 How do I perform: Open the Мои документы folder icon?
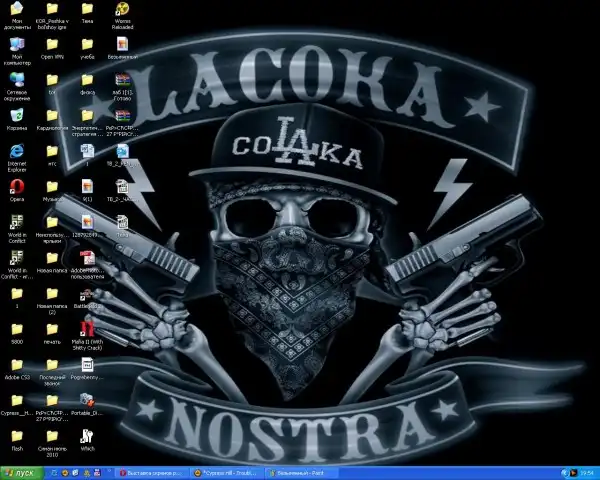coord(17,10)
